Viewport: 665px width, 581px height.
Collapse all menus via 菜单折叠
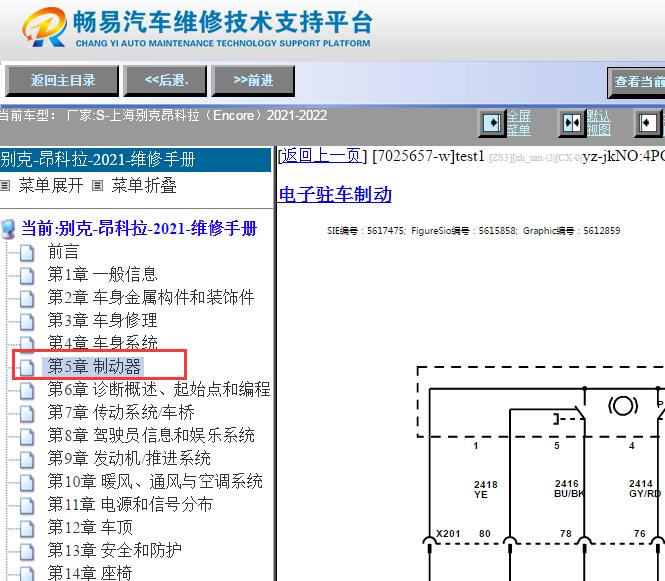coord(144,185)
